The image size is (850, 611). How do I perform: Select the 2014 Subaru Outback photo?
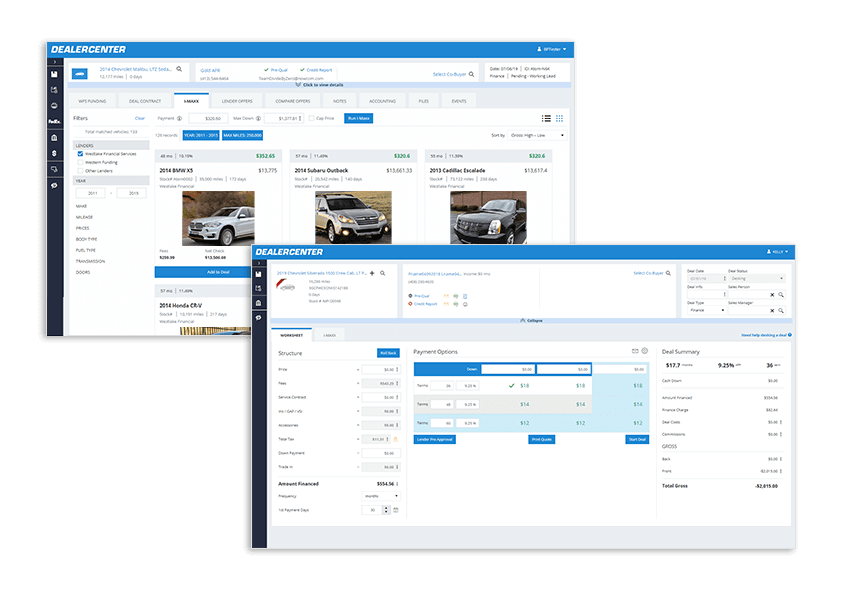click(353, 217)
